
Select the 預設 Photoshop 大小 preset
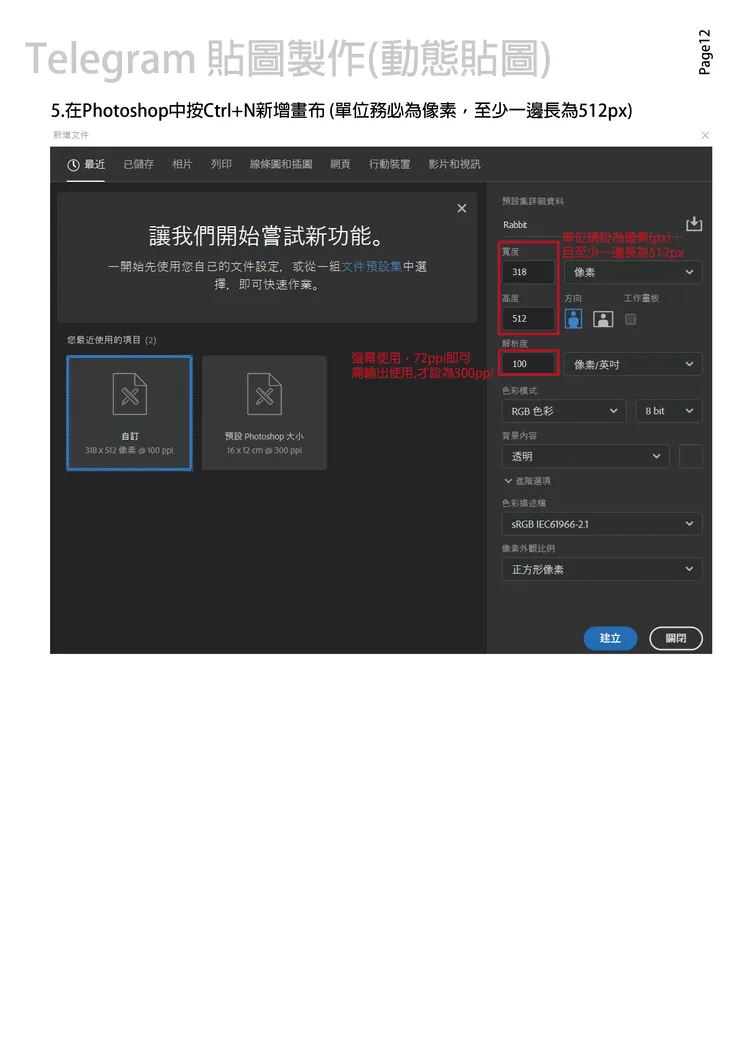264,413
